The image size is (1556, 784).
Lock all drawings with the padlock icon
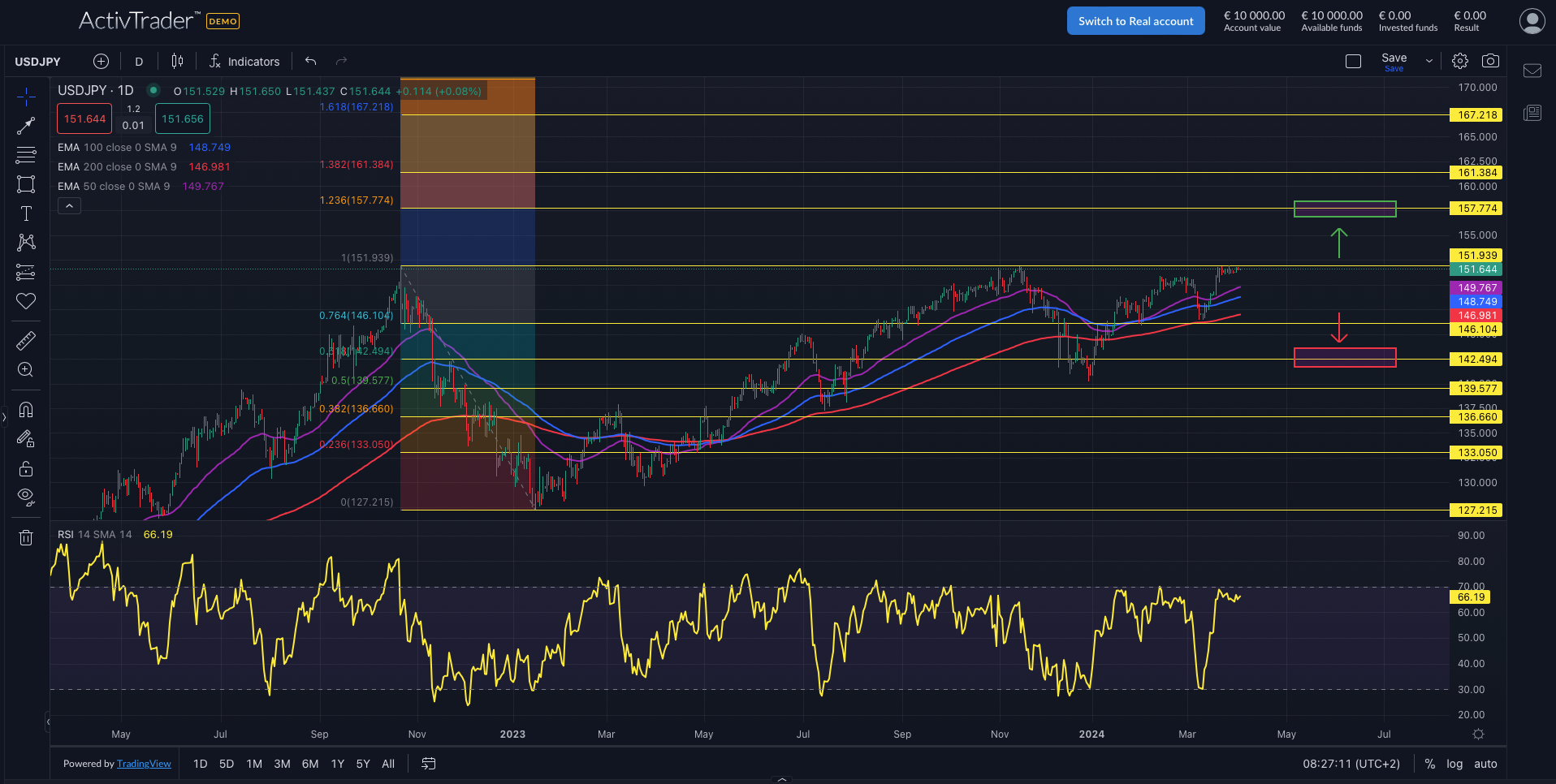(x=27, y=469)
